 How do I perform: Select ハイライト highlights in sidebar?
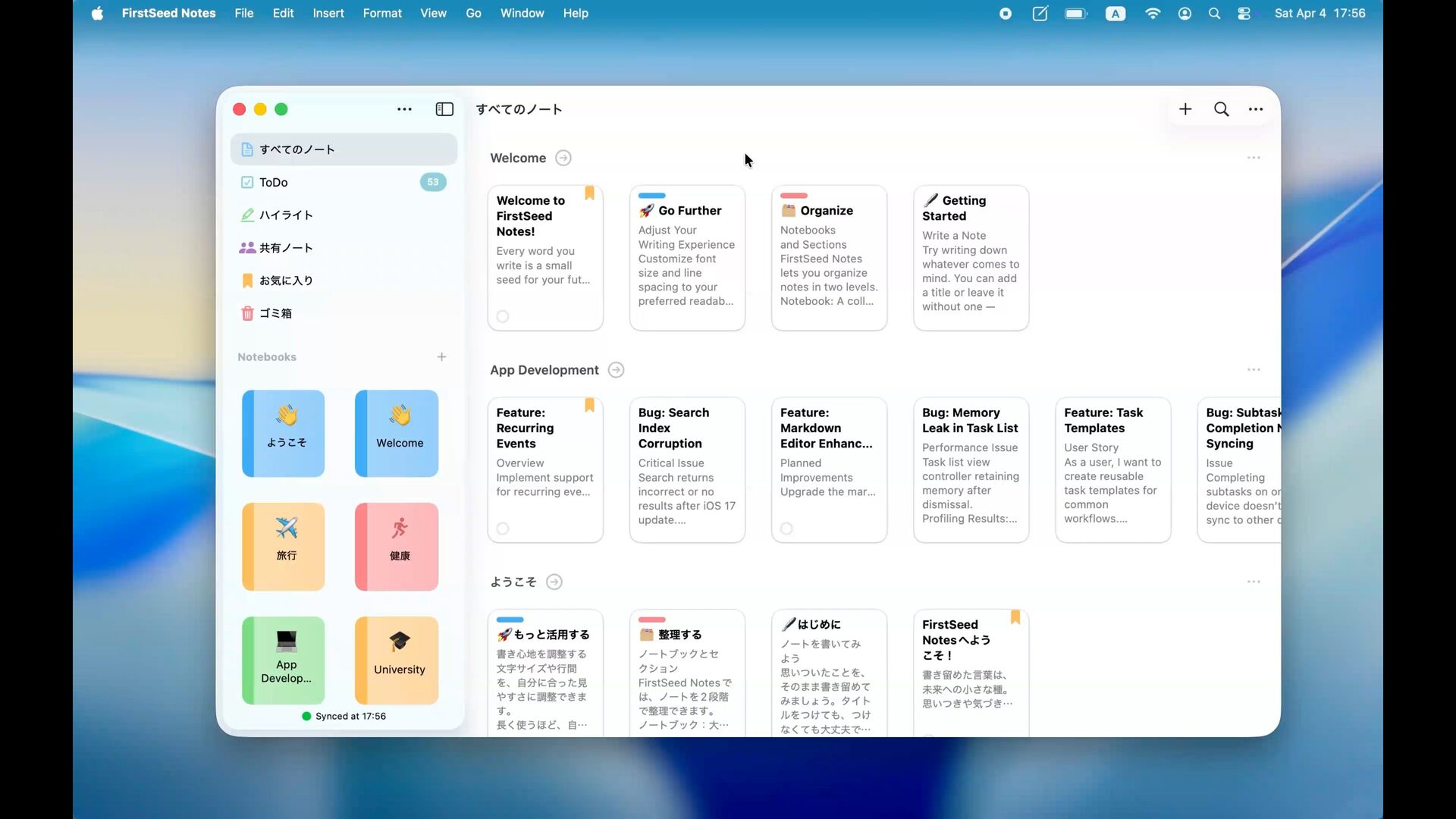[x=285, y=215]
